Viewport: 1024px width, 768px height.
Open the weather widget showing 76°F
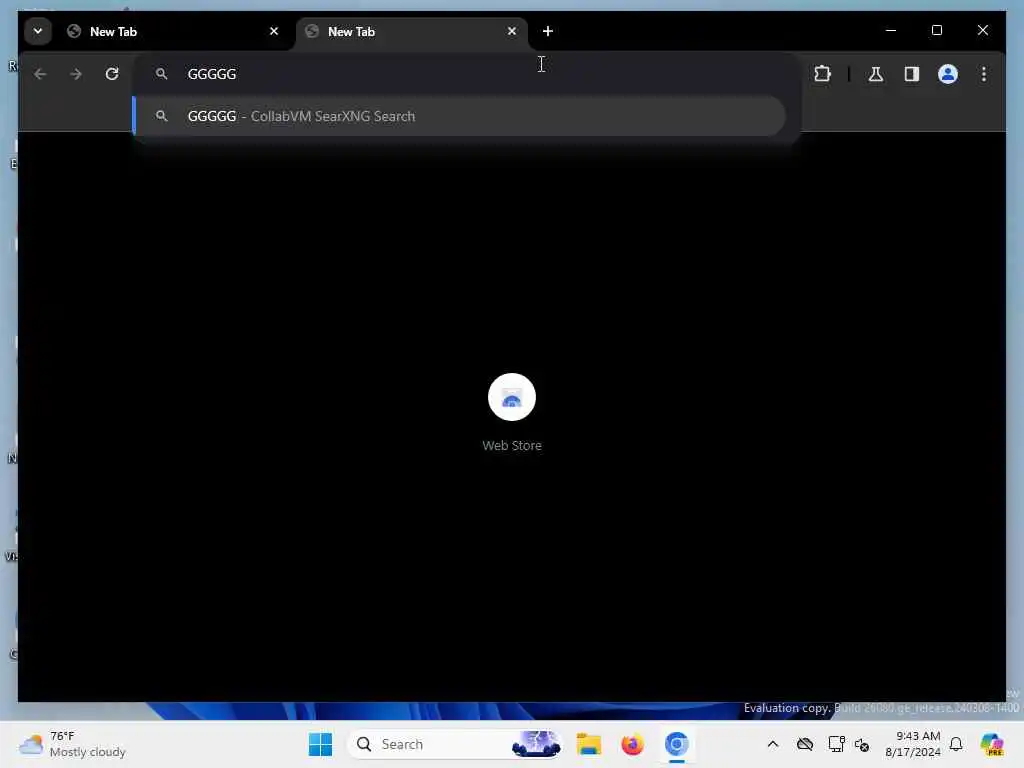[72, 744]
